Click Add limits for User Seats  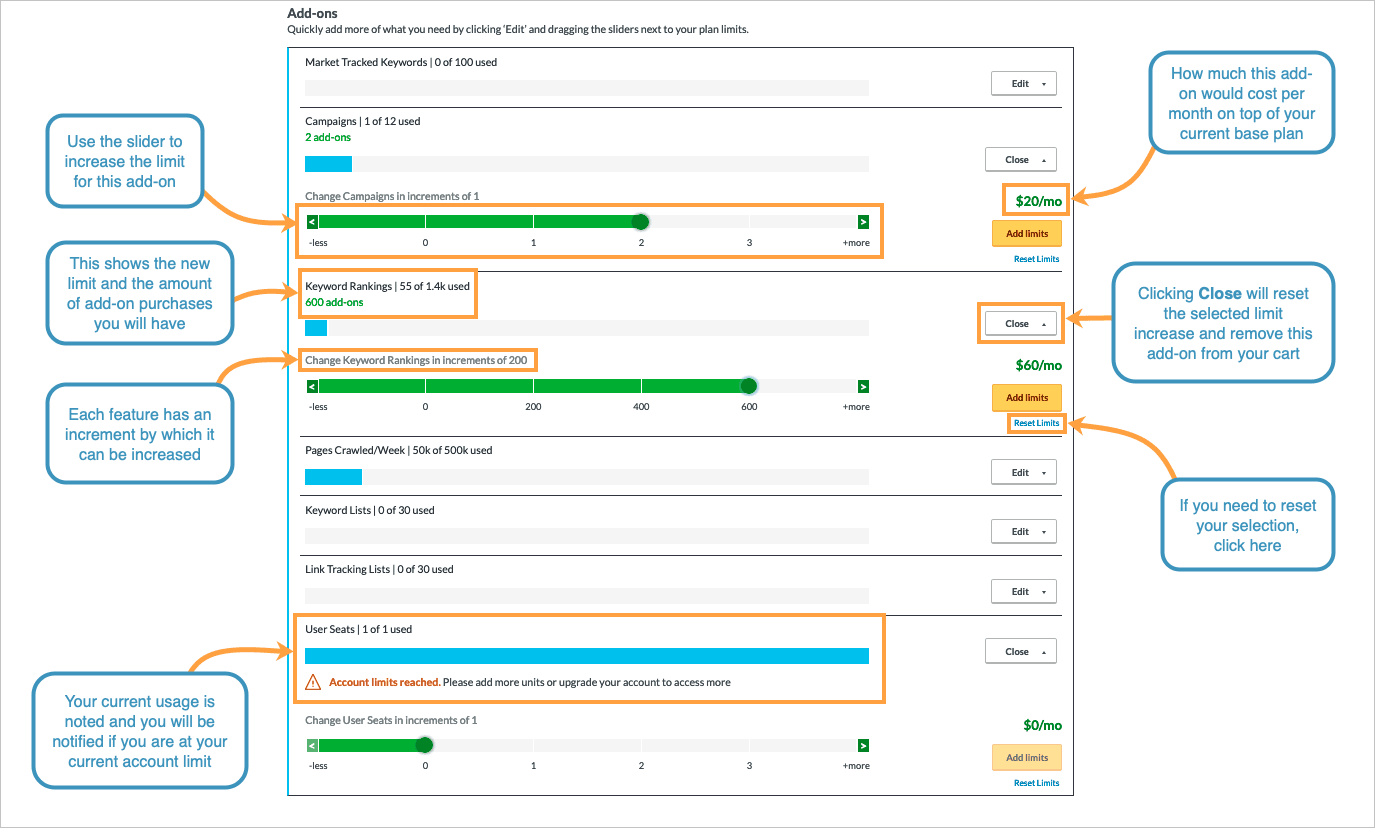coord(1026,757)
